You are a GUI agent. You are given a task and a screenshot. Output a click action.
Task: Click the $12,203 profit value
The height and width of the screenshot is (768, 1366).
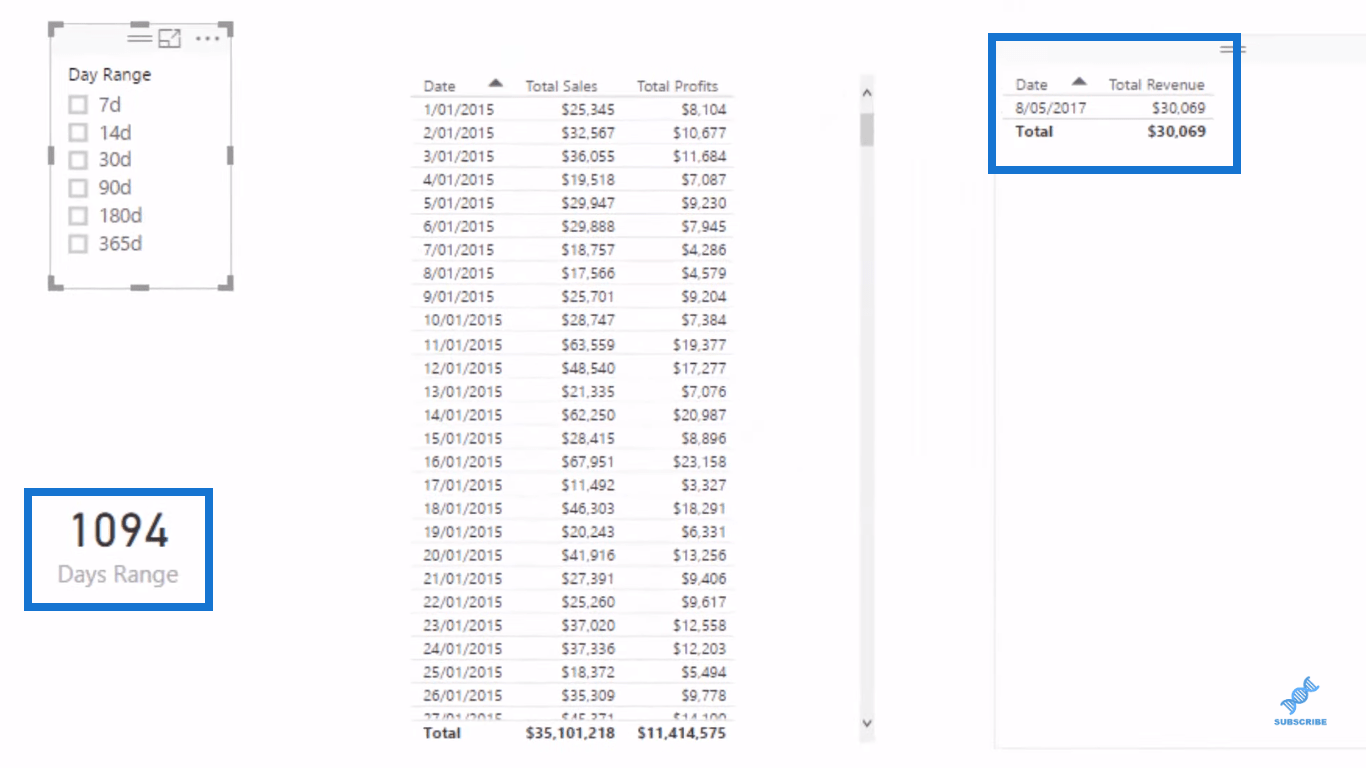[699, 649]
